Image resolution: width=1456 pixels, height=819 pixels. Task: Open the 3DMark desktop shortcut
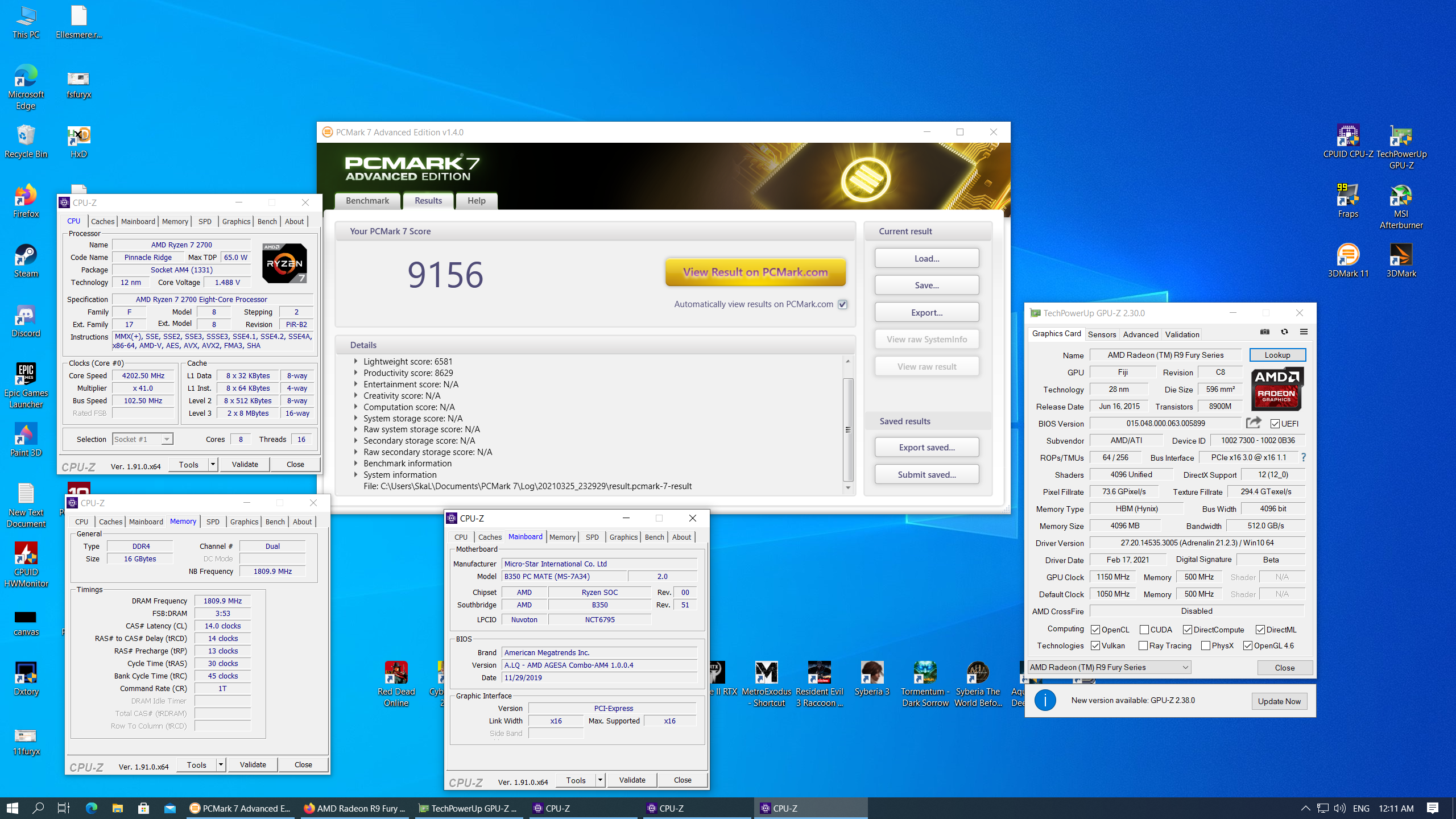point(1401,261)
